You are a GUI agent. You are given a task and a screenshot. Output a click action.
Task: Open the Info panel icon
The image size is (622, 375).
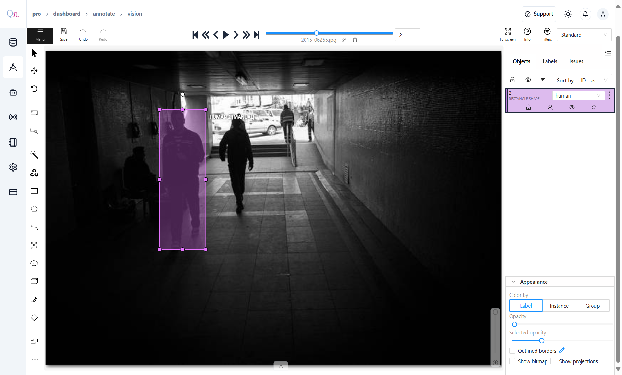527,35
